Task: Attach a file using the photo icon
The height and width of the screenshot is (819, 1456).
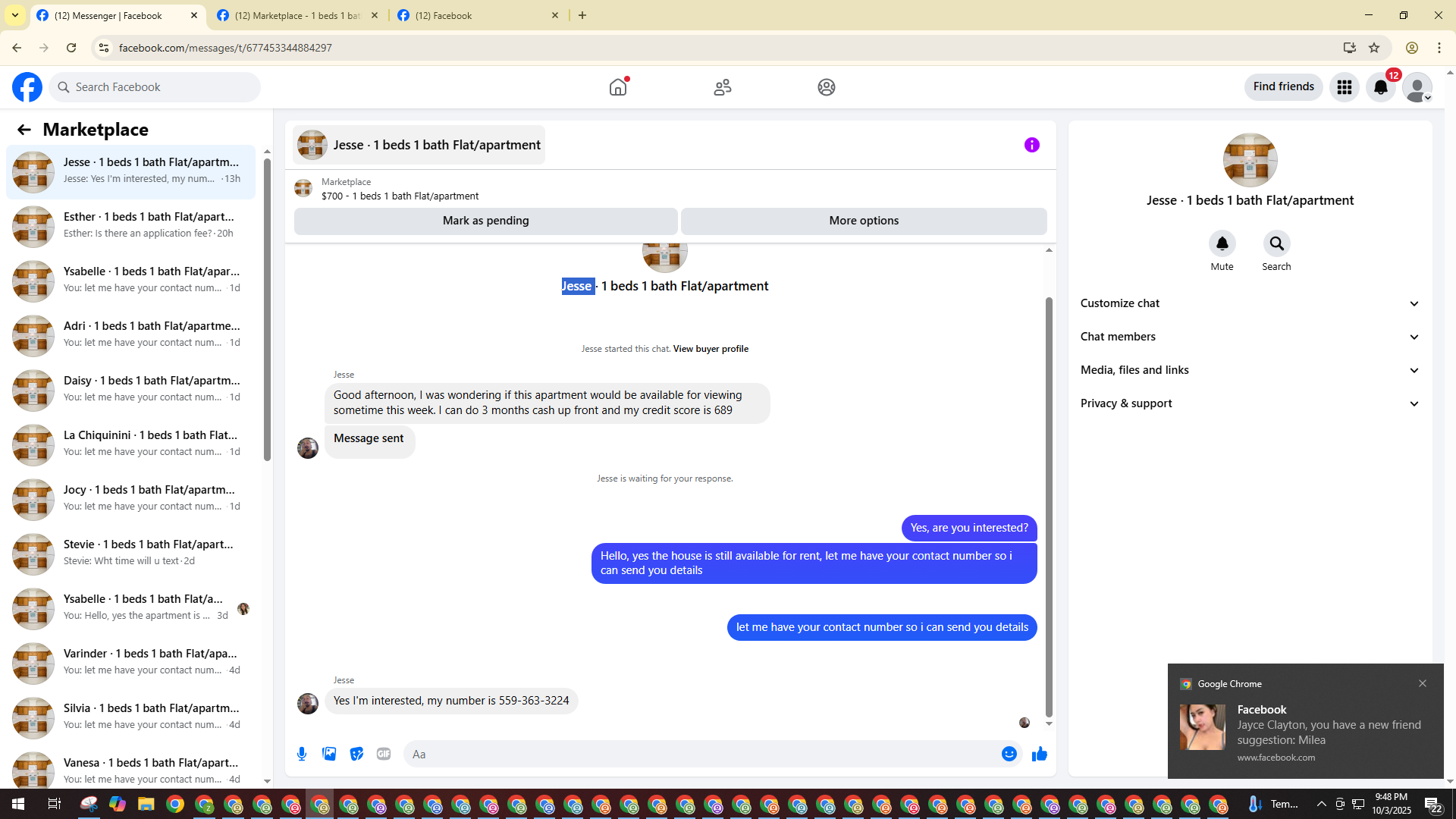Action: click(329, 754)
